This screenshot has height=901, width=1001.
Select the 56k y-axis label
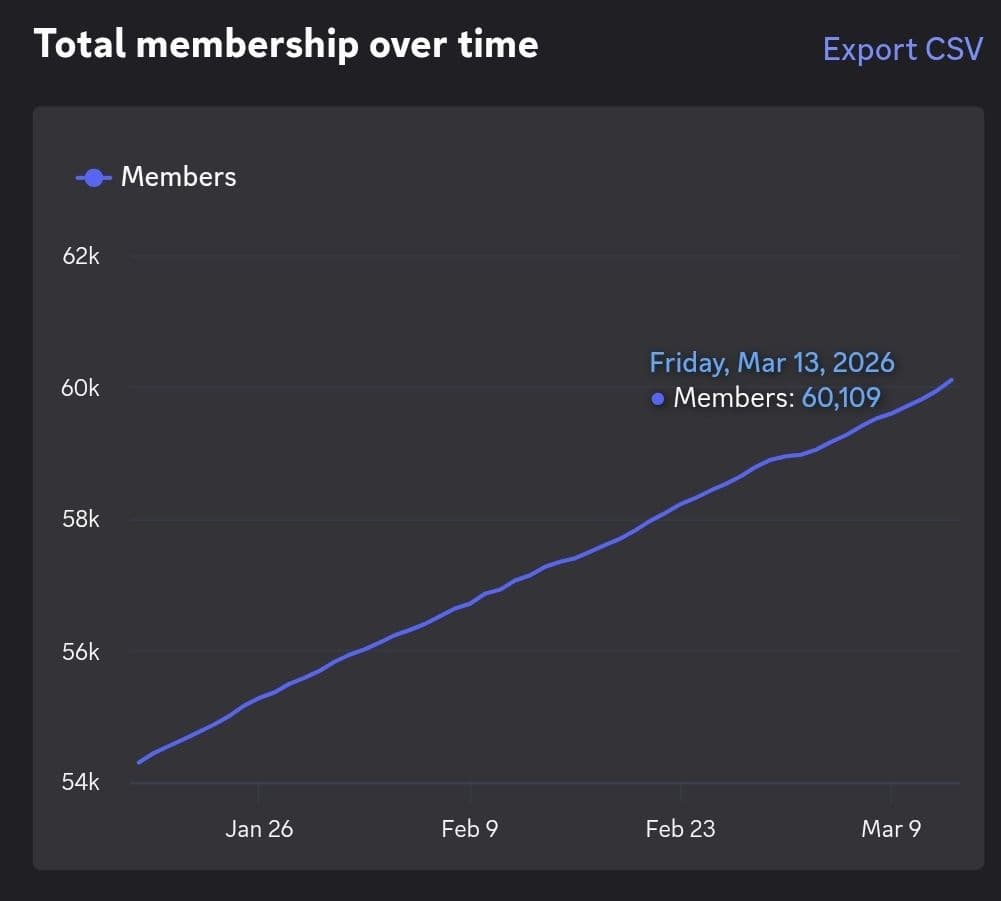(81, 651)
